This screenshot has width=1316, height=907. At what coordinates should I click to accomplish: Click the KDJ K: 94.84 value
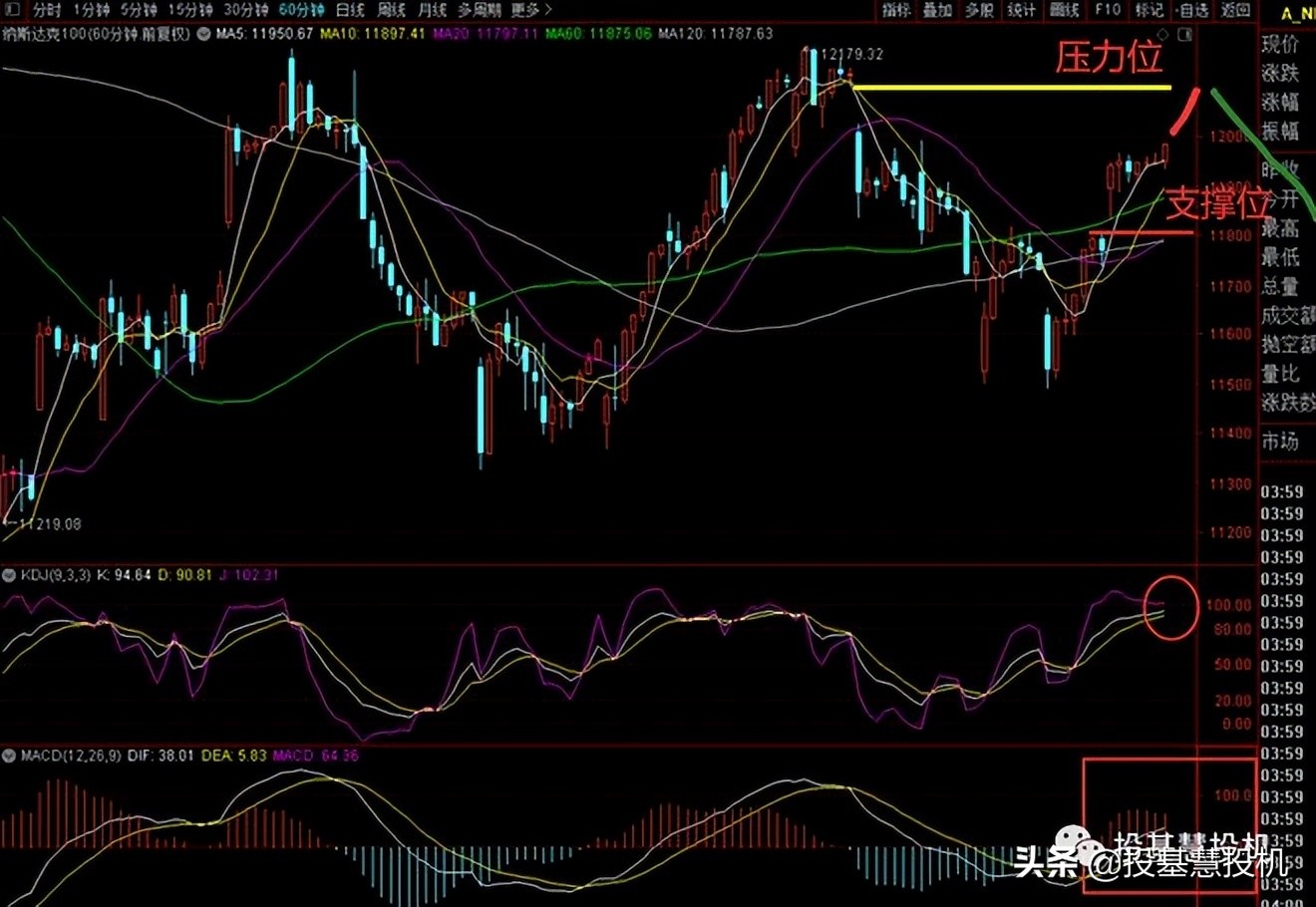pyautogui.click(x=125, y=575)
